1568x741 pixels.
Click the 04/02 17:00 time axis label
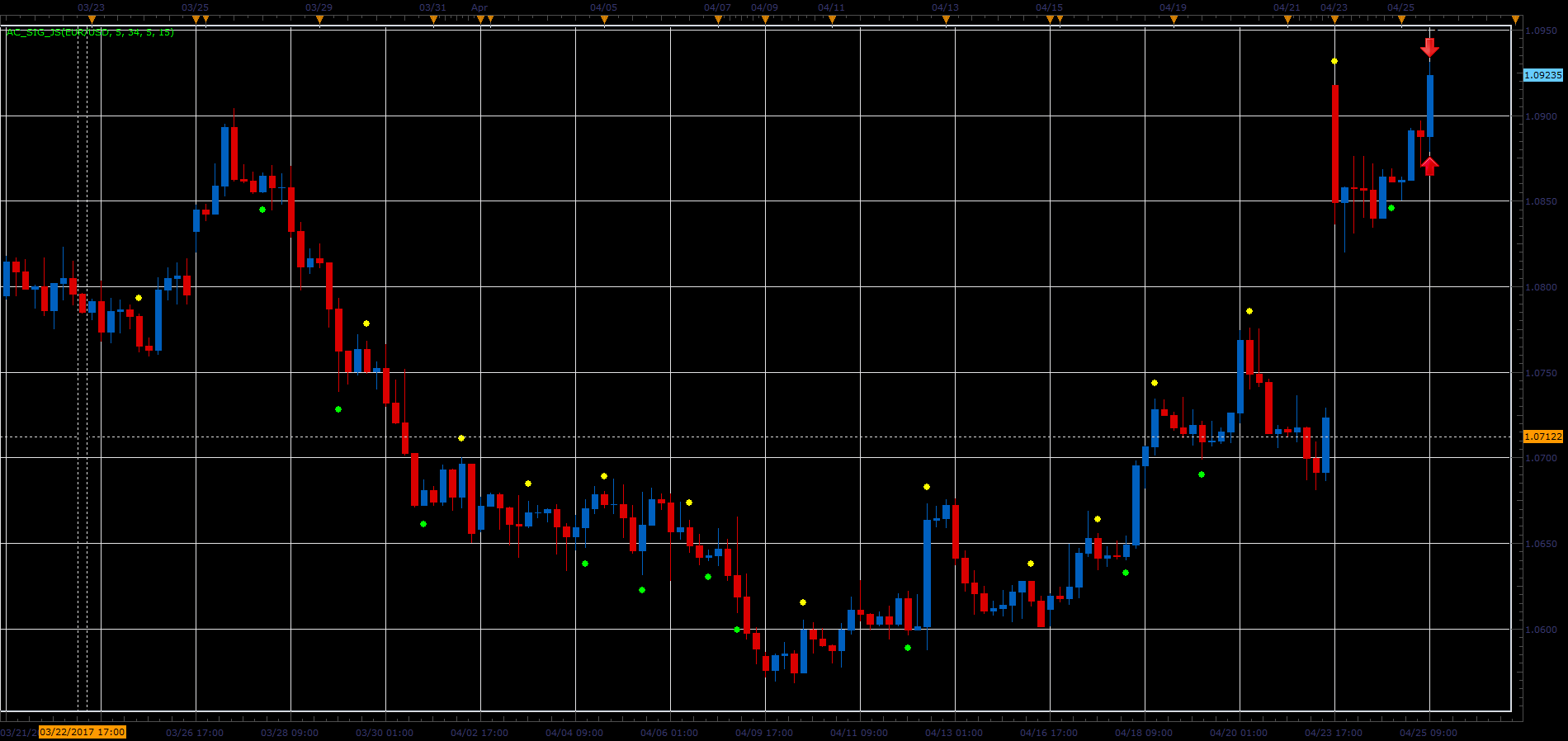click(x=479, y=733)
